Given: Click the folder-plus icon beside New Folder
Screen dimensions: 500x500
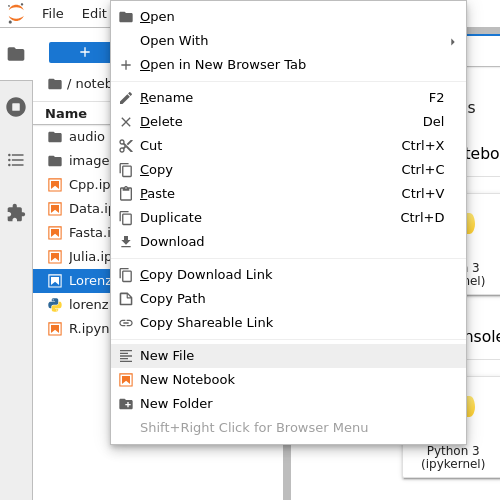Looking at the screenshot, I should point(126,404).
